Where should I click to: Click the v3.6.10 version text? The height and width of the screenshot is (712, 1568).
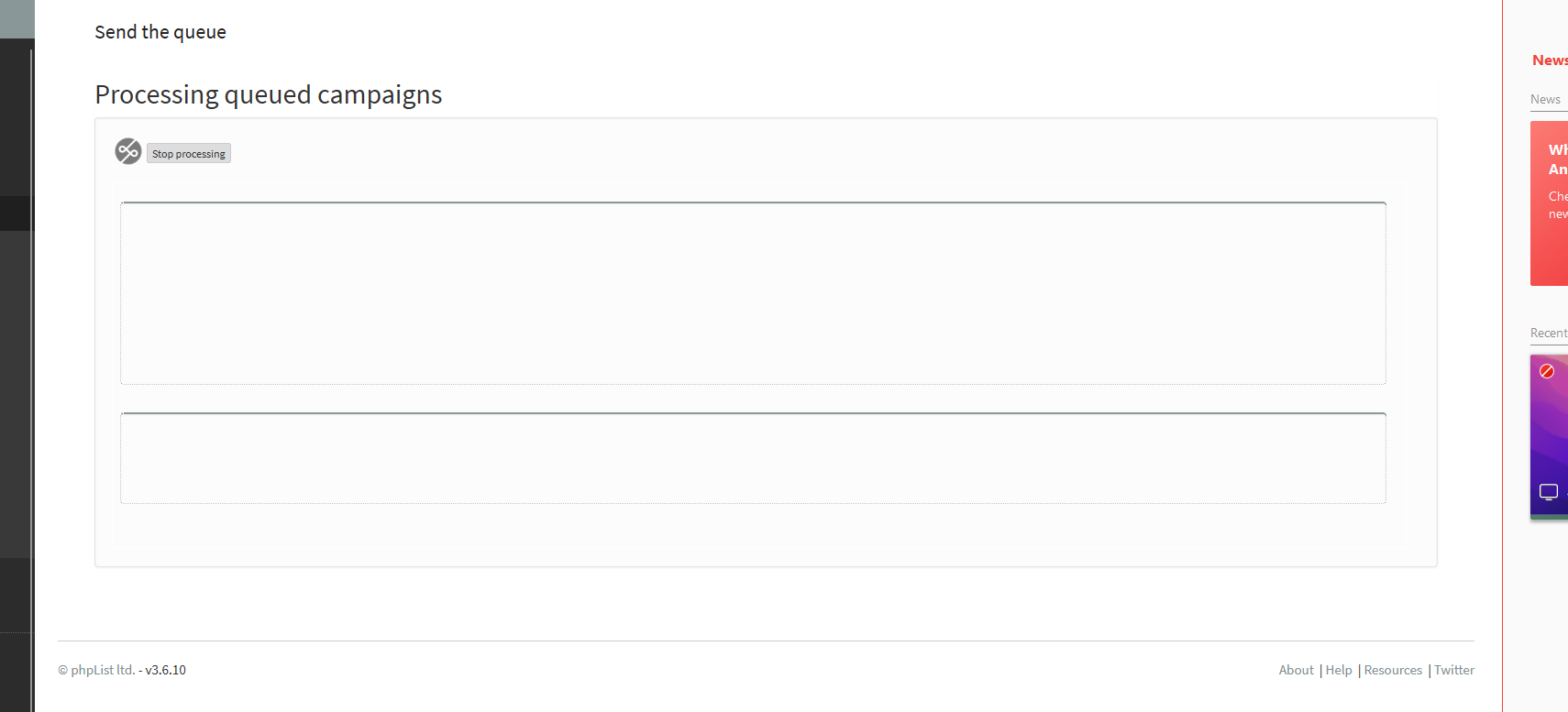tap(166, 670)
